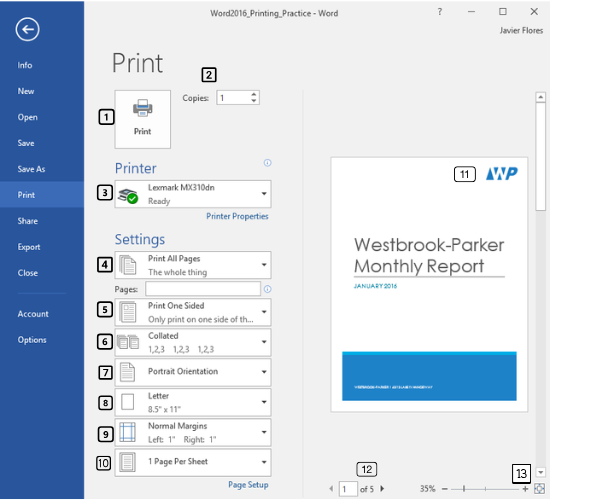Click the 35% zoom level text
Image resolution: width=600 pixels, height=500 pixels.
coord(427,489)
